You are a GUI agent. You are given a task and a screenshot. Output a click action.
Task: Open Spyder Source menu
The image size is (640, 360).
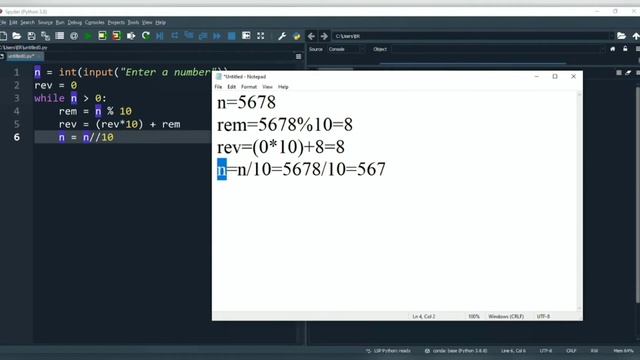click(x=45, y=22)
